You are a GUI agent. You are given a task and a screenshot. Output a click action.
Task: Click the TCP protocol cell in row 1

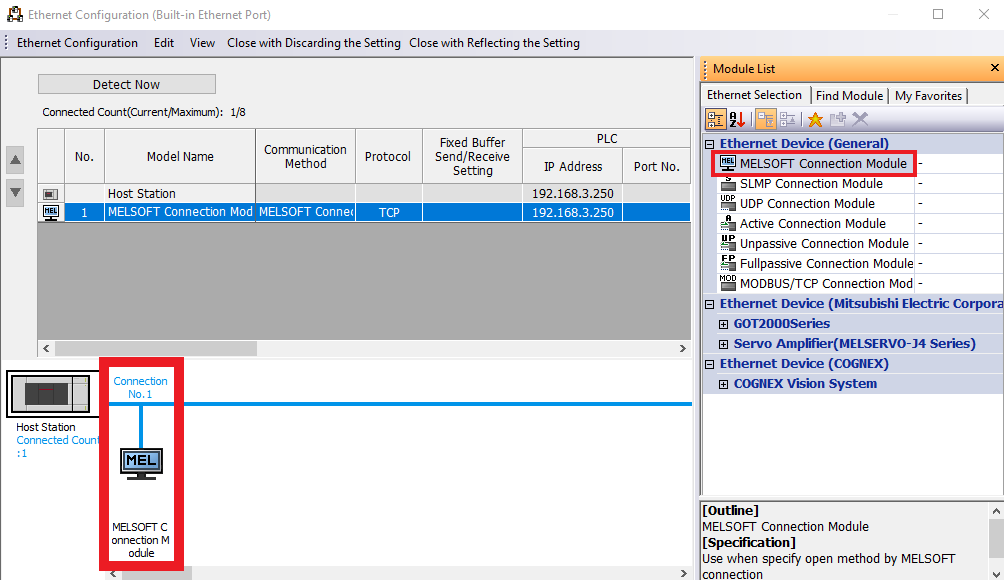click(x=389, y=213)
